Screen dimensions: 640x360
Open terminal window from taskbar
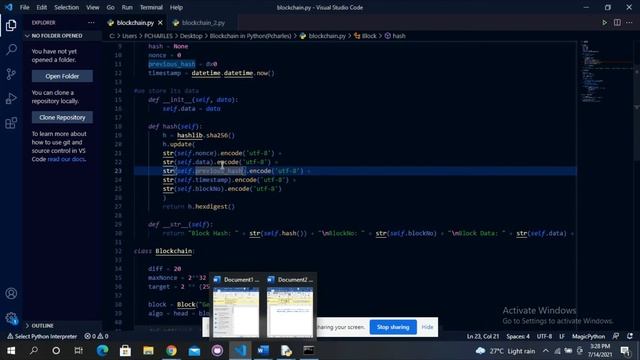tap(309, 351)
